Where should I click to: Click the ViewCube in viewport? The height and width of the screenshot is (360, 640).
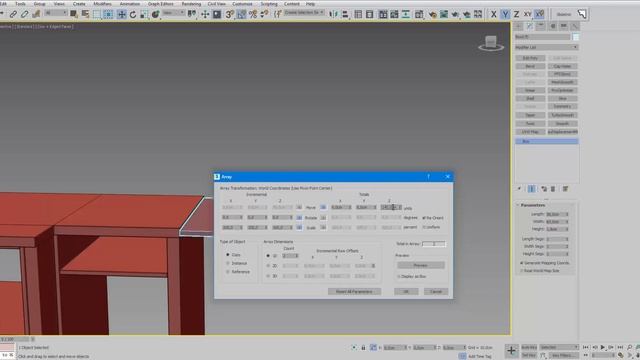coord(491,43)
